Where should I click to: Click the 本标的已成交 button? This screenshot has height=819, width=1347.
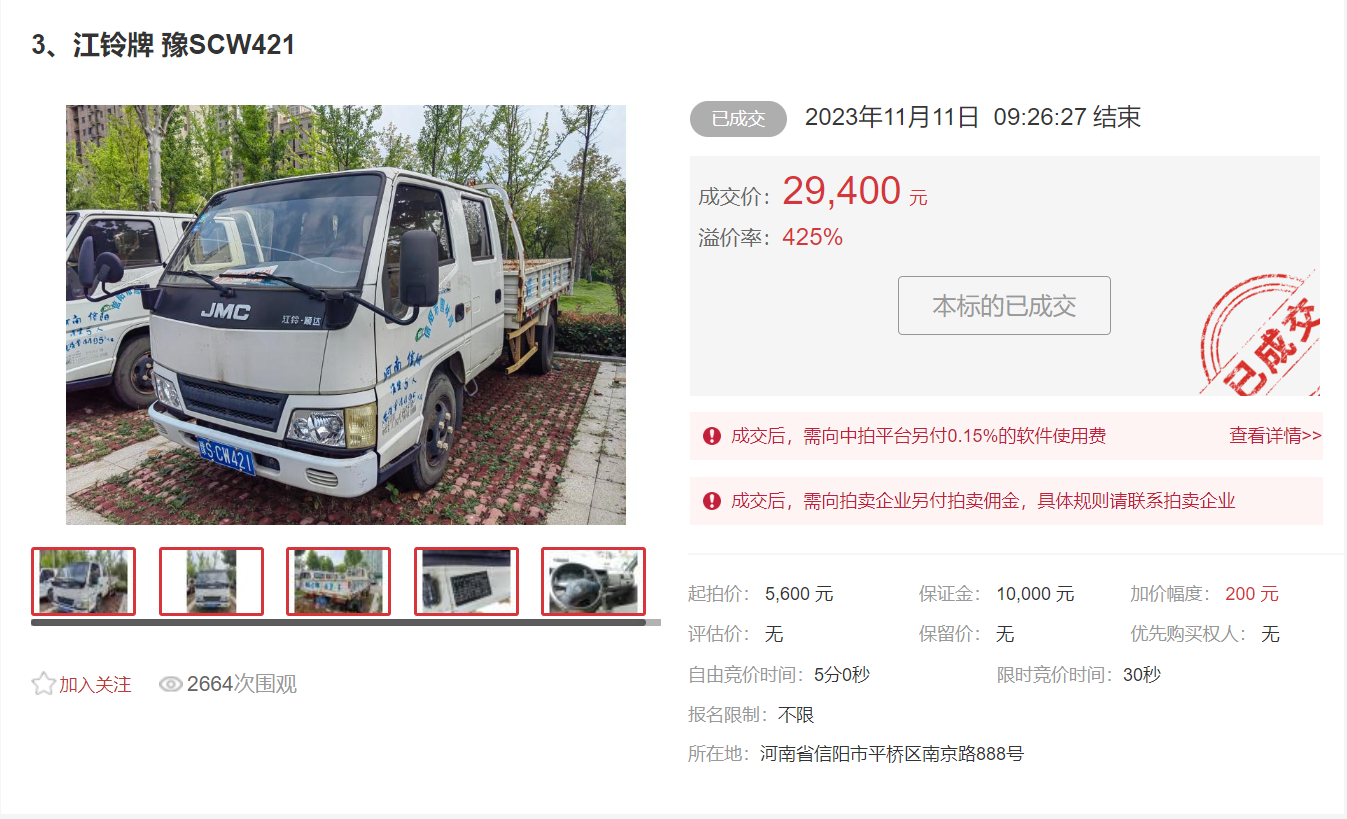(x=1004, y=305)
